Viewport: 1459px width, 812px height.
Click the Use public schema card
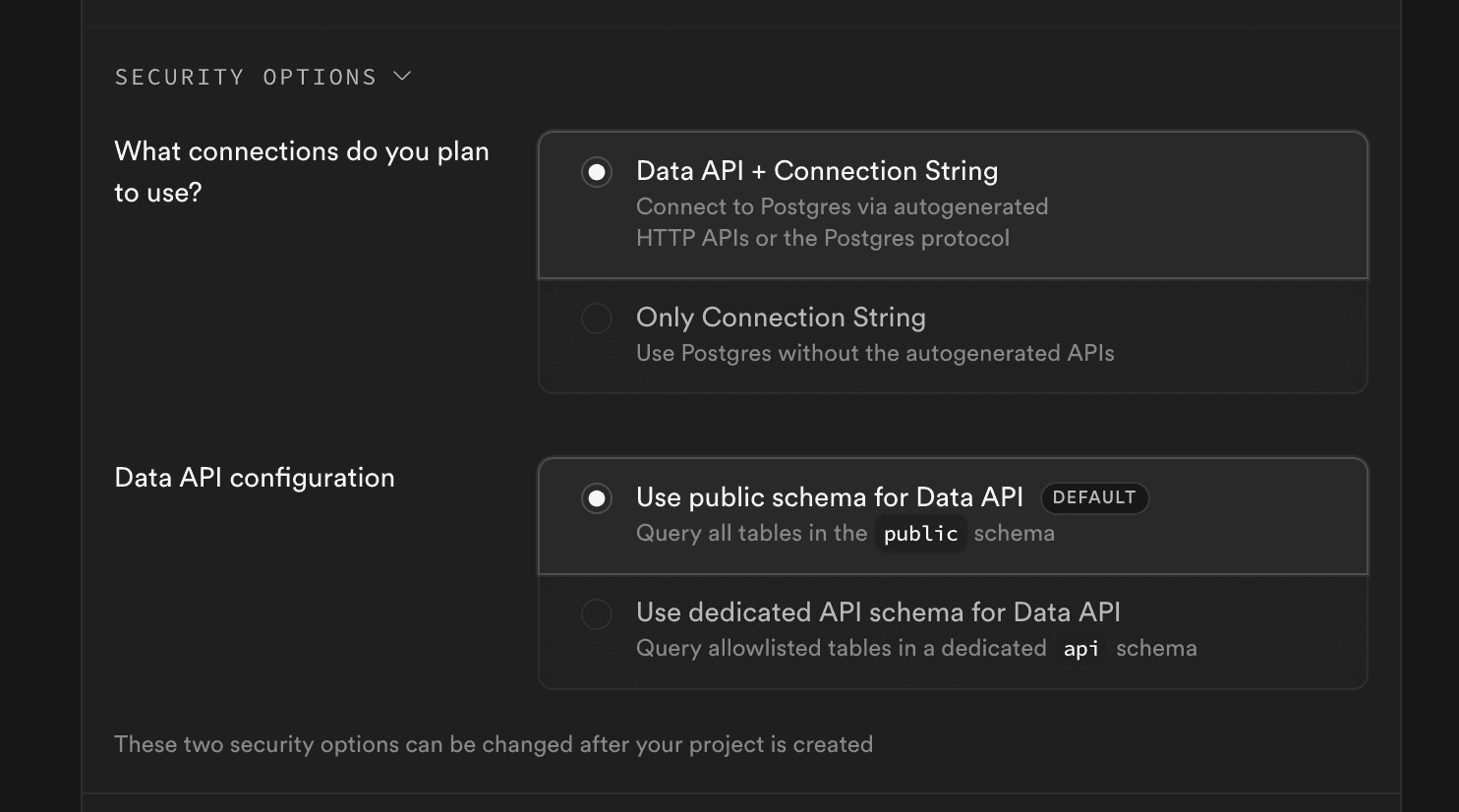tap(952, 515)
